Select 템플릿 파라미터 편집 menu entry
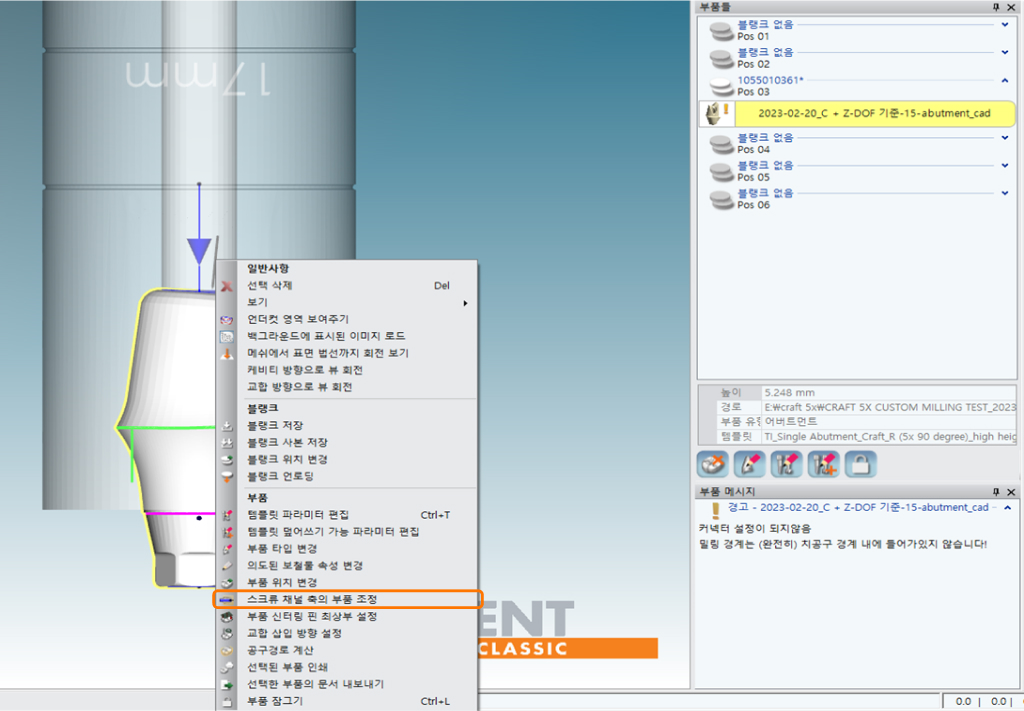 pyautogui.click(x=297, y=514)
